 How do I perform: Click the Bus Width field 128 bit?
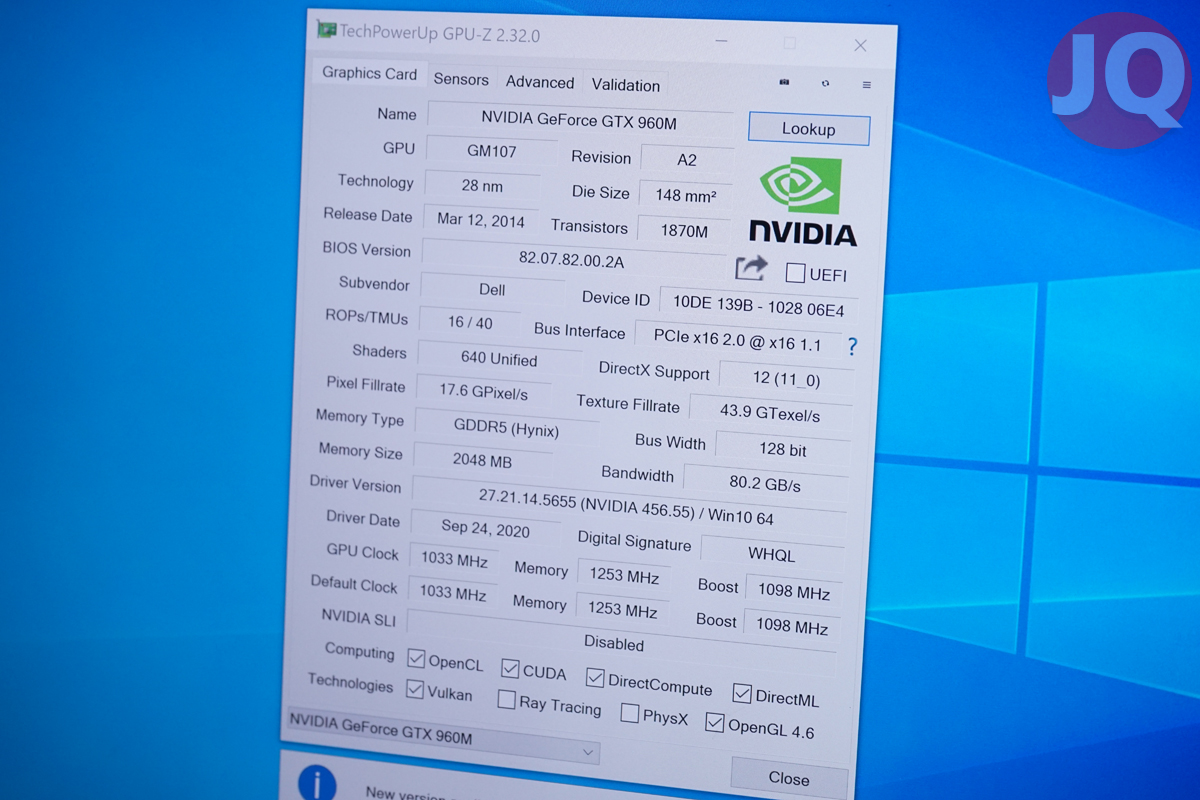783,449
